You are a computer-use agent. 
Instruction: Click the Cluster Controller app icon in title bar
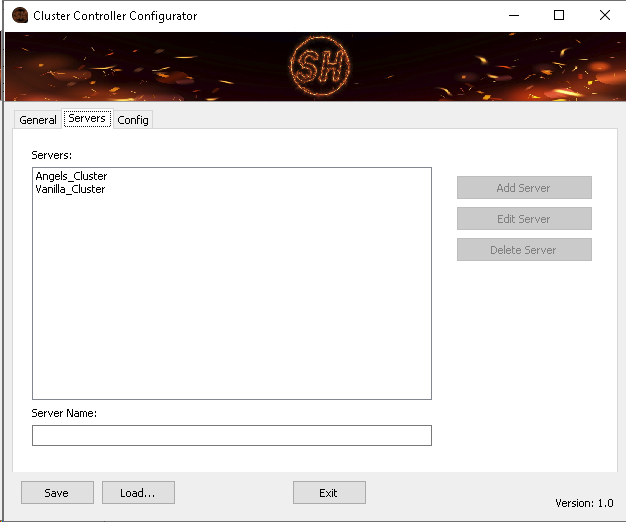click(19, 16)
